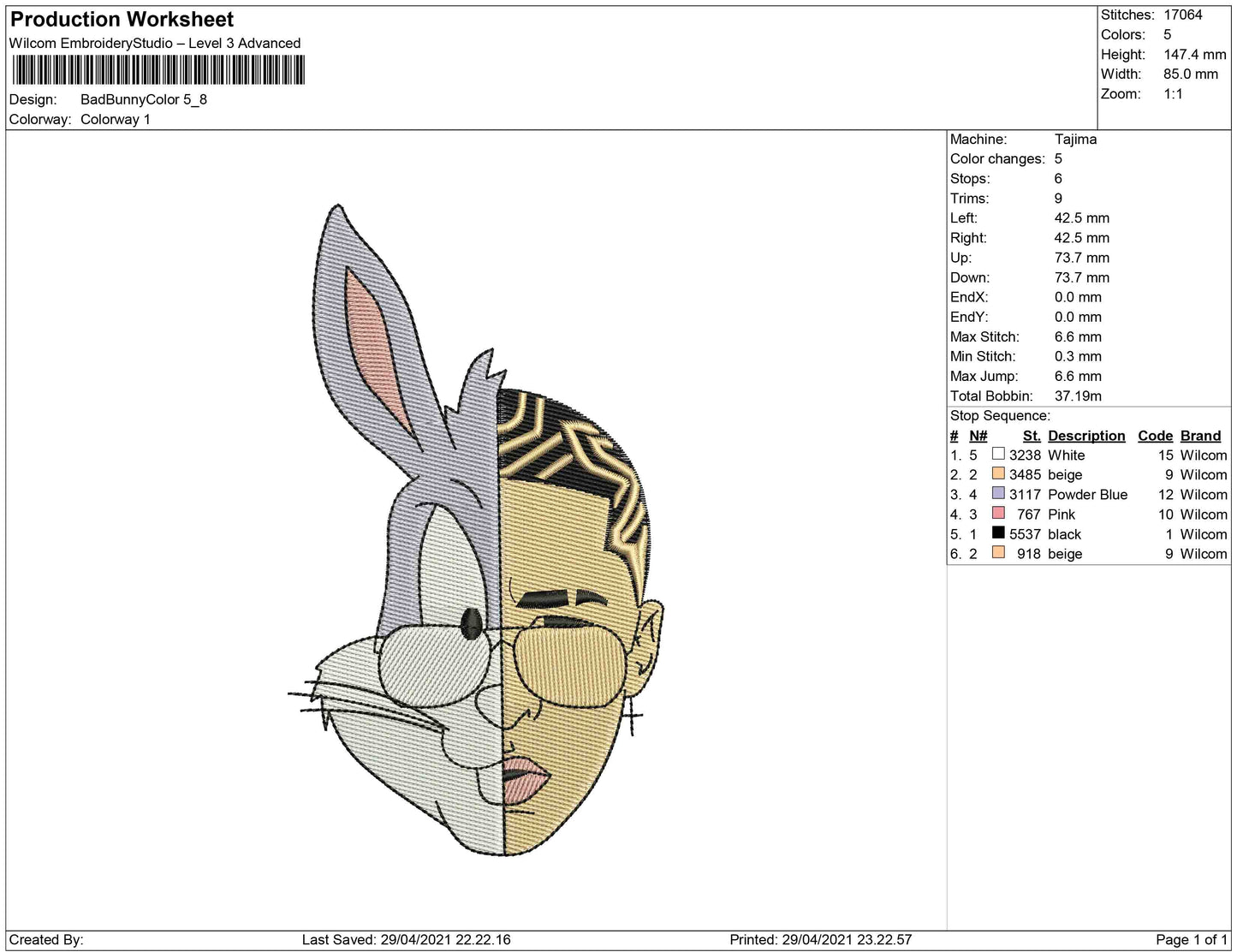Viewport: 1237px width, 952px height.
Task: Pick the Powder Blue thread swatch
Action: [998, 493]
